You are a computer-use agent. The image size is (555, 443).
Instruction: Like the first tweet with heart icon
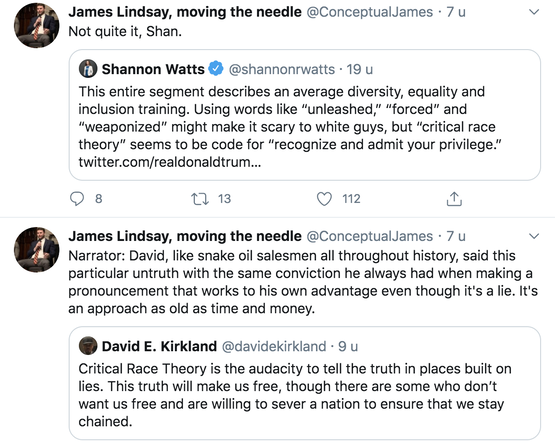tap(324, 199)
